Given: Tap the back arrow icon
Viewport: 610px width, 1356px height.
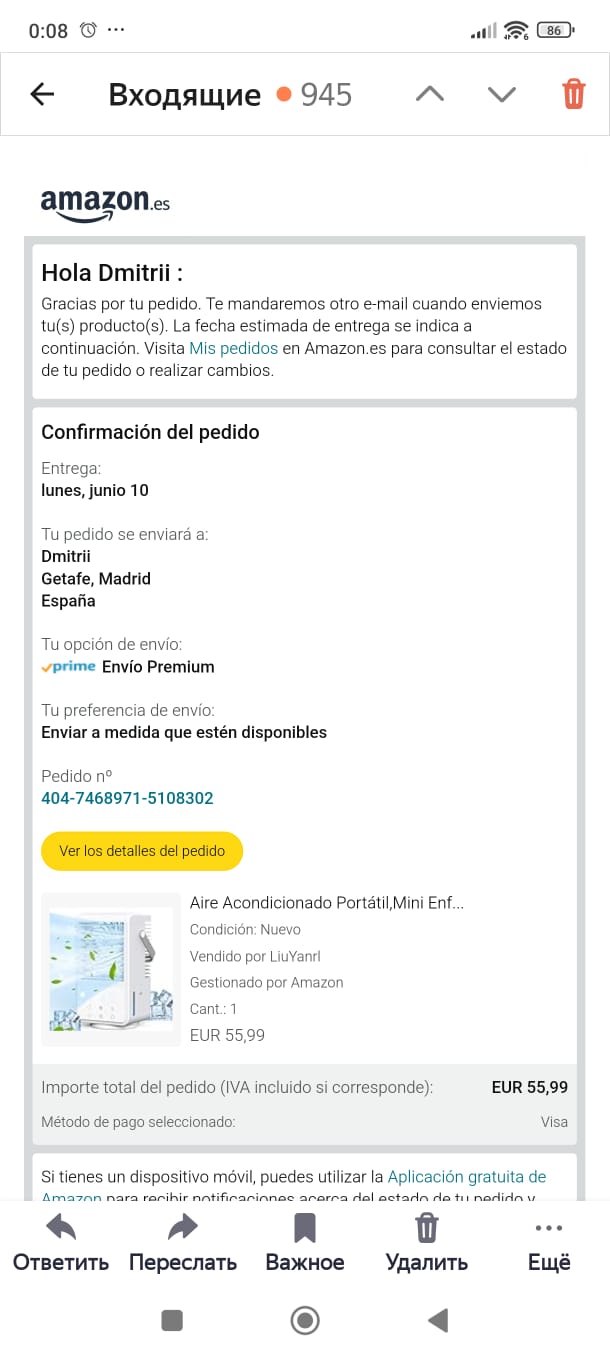Looking at the screenshot, I should coord(42,94).
